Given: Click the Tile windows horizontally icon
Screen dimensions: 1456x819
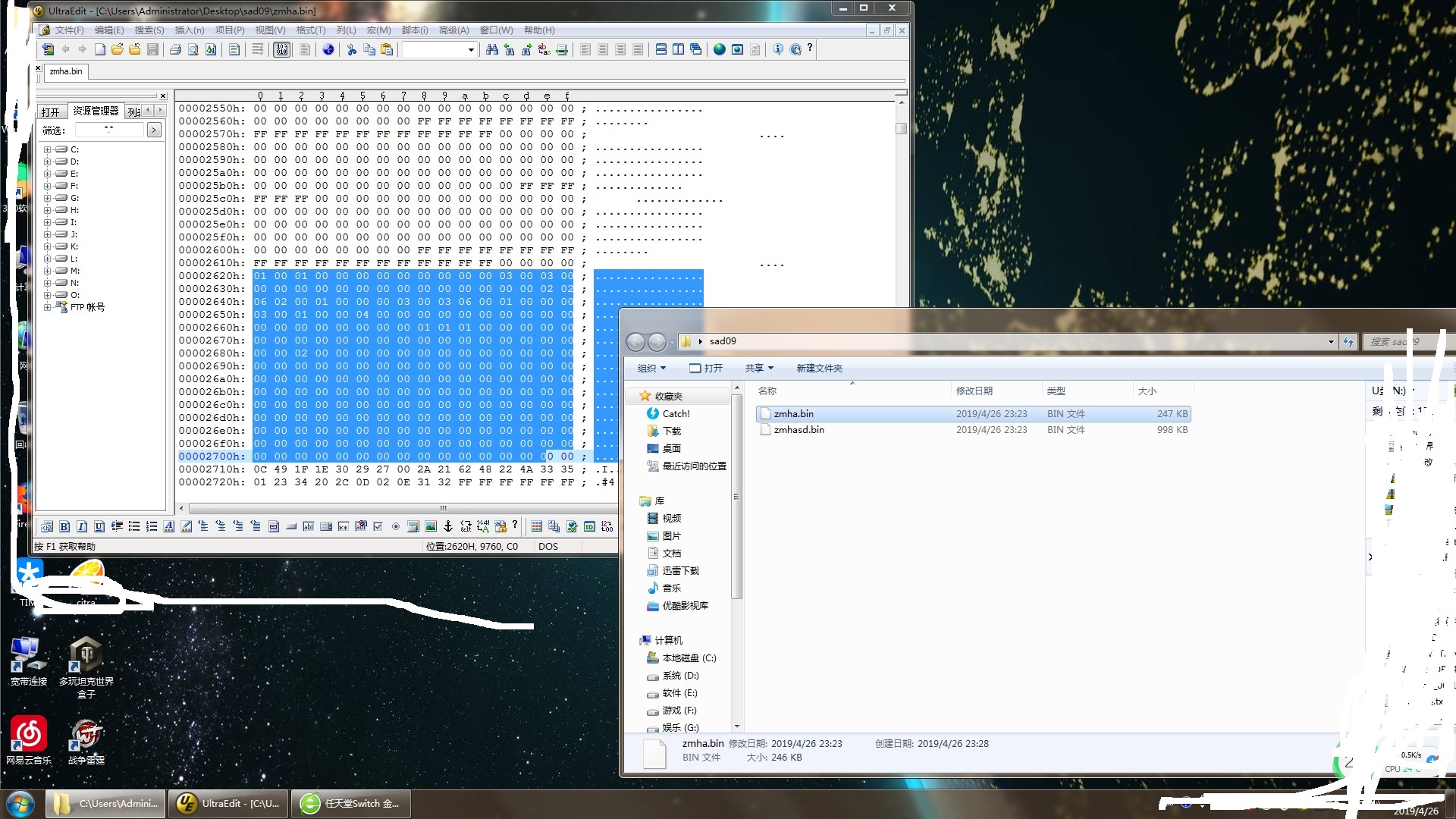Looking at the screenshot, I should [x=661, y=49].
